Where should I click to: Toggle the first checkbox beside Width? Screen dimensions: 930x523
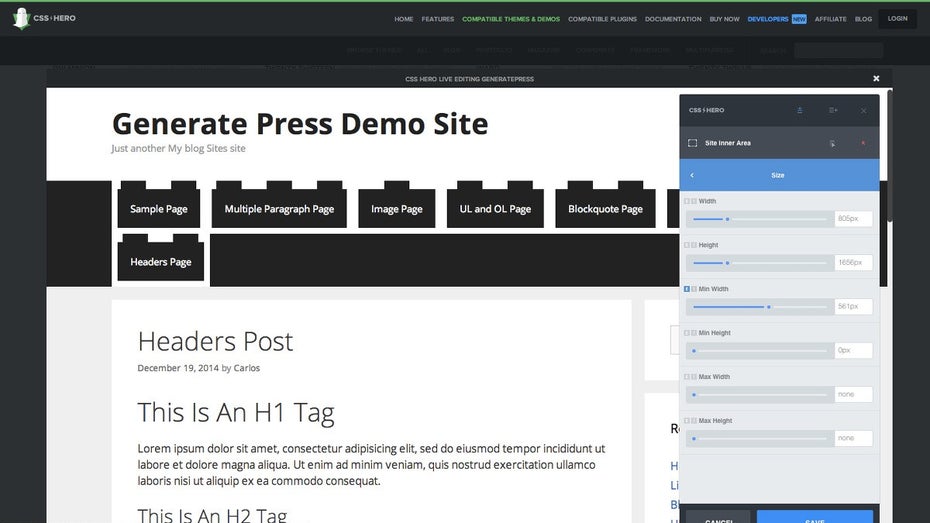pos(687,201)
